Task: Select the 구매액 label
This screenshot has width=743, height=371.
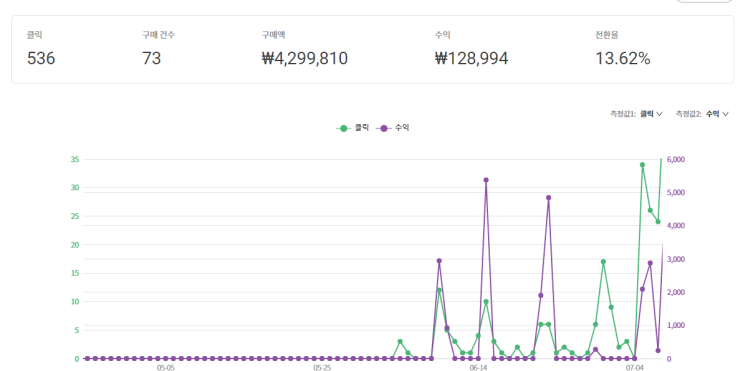Action: [273, 35]
